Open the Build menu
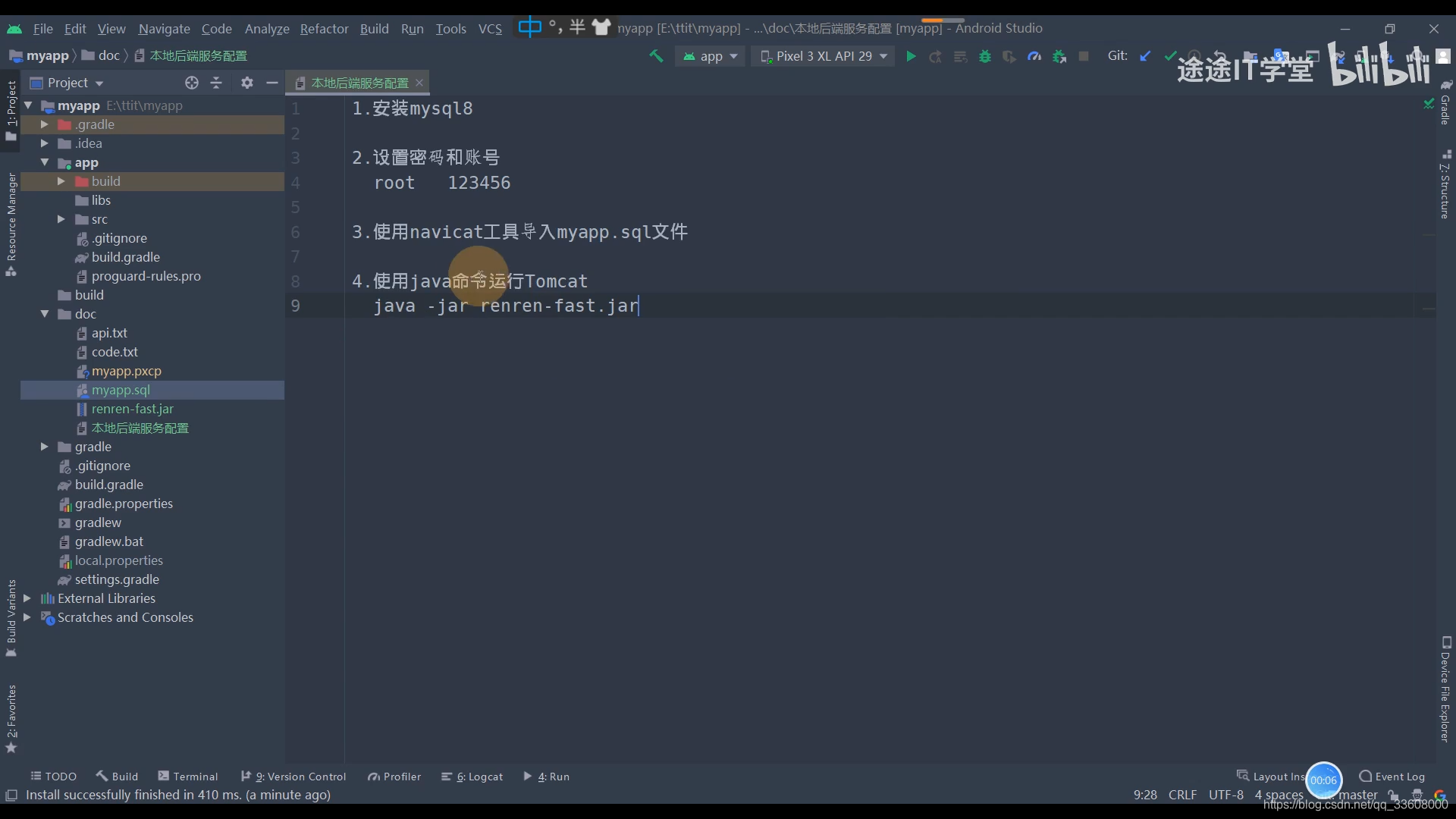The height and width of the screenshot is (819, 1456). pyautogui.click(x=374, y=29)
